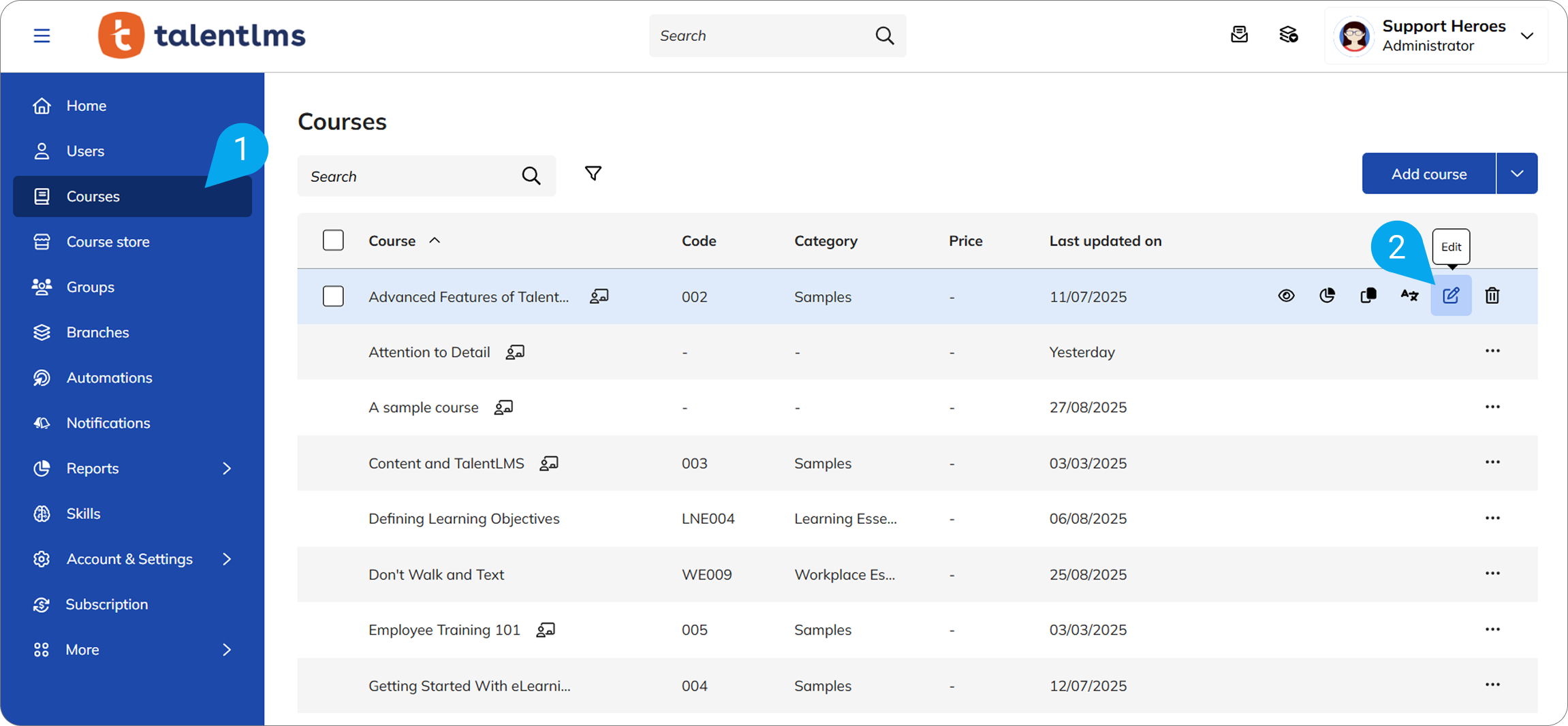Viewport: 1568px width, 726px height.
Task: Open the hamburger menu in the header
Action: (x=42, y=35)
